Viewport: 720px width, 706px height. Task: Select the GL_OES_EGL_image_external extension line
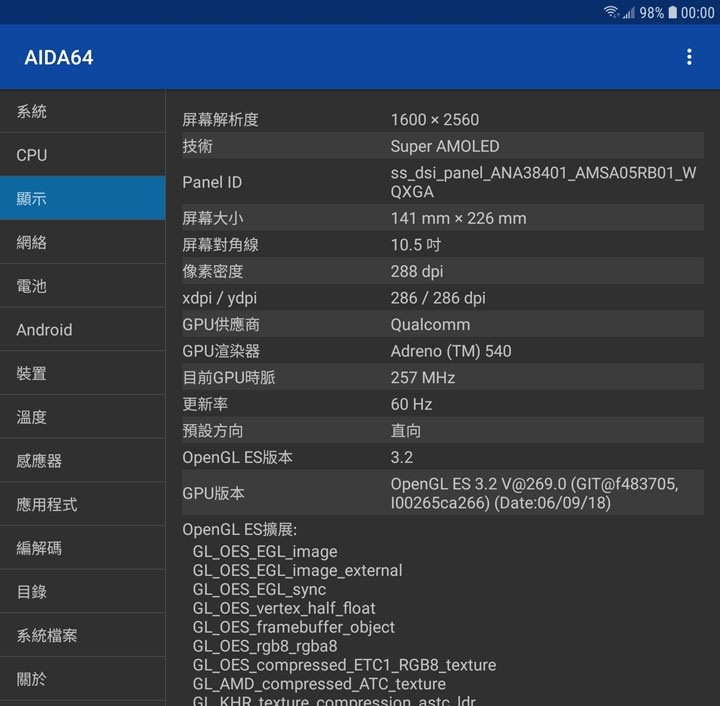coord(298,571)
